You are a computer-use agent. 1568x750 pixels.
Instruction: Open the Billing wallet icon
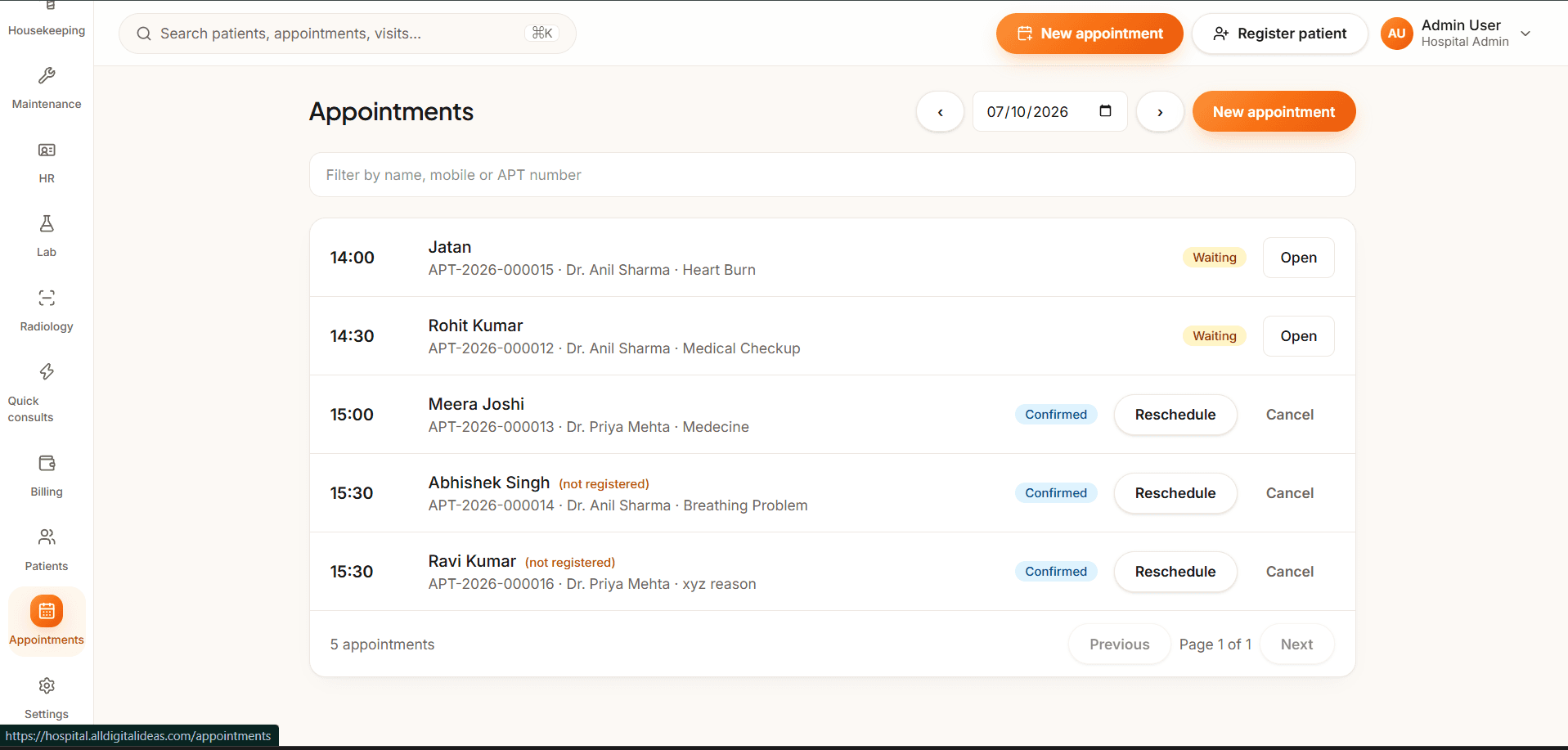[47, 463]
